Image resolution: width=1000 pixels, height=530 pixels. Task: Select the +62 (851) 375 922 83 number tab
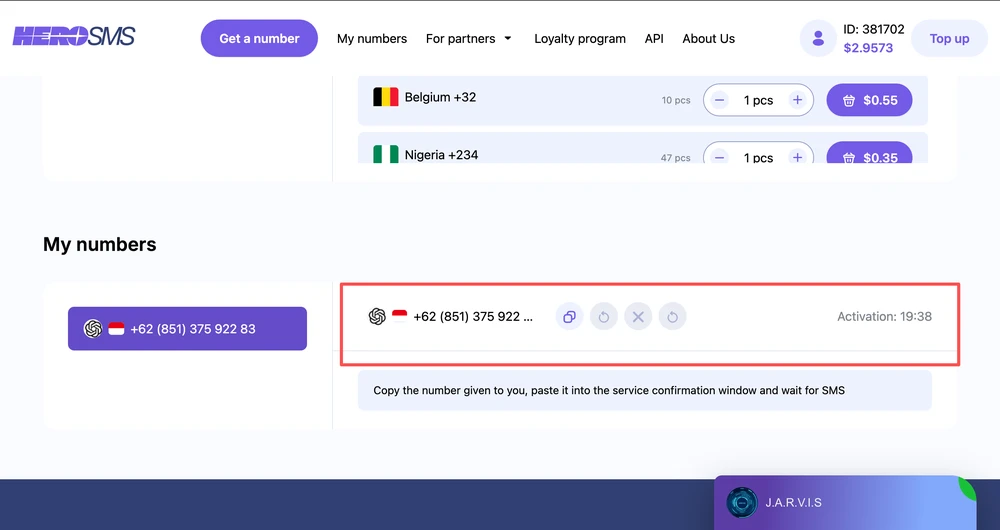(x=187, y=328)
